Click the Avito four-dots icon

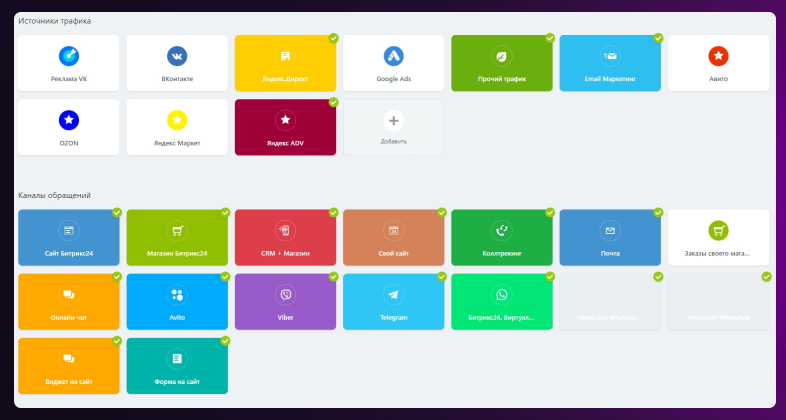[177, 295]
